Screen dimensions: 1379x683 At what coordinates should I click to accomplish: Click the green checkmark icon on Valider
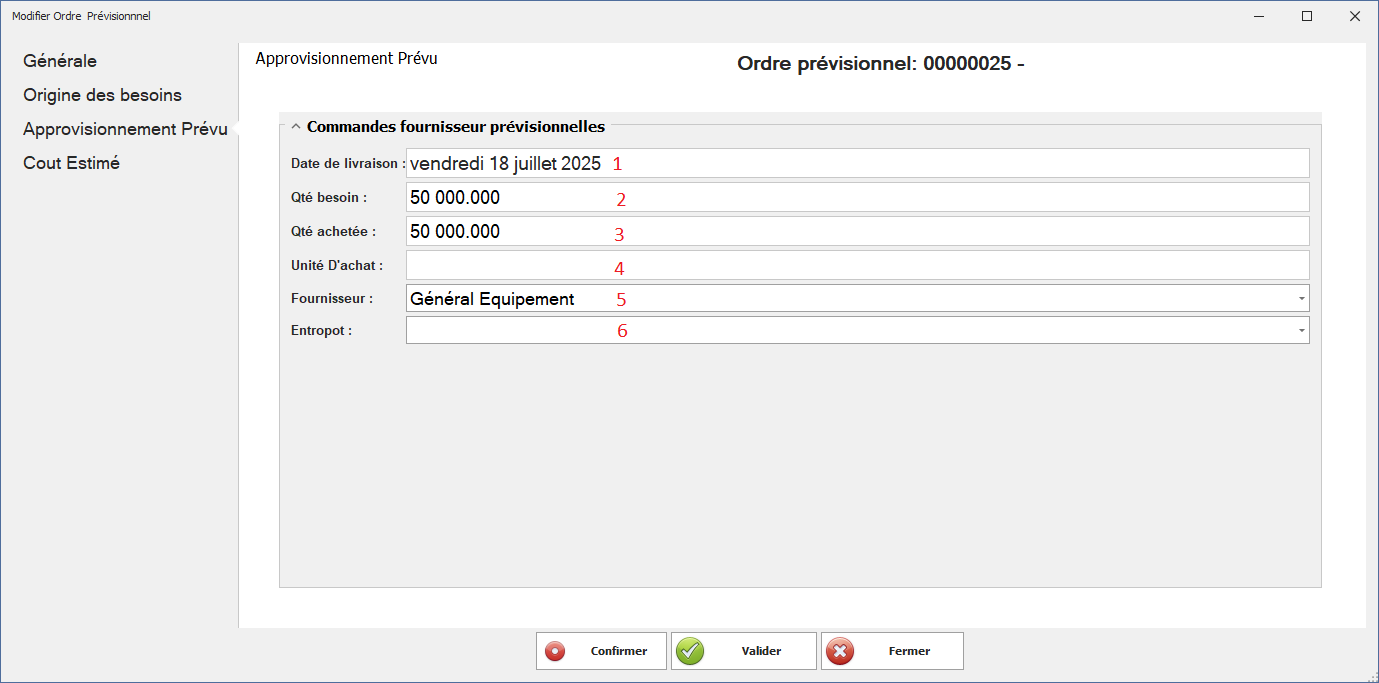[690, 651]
